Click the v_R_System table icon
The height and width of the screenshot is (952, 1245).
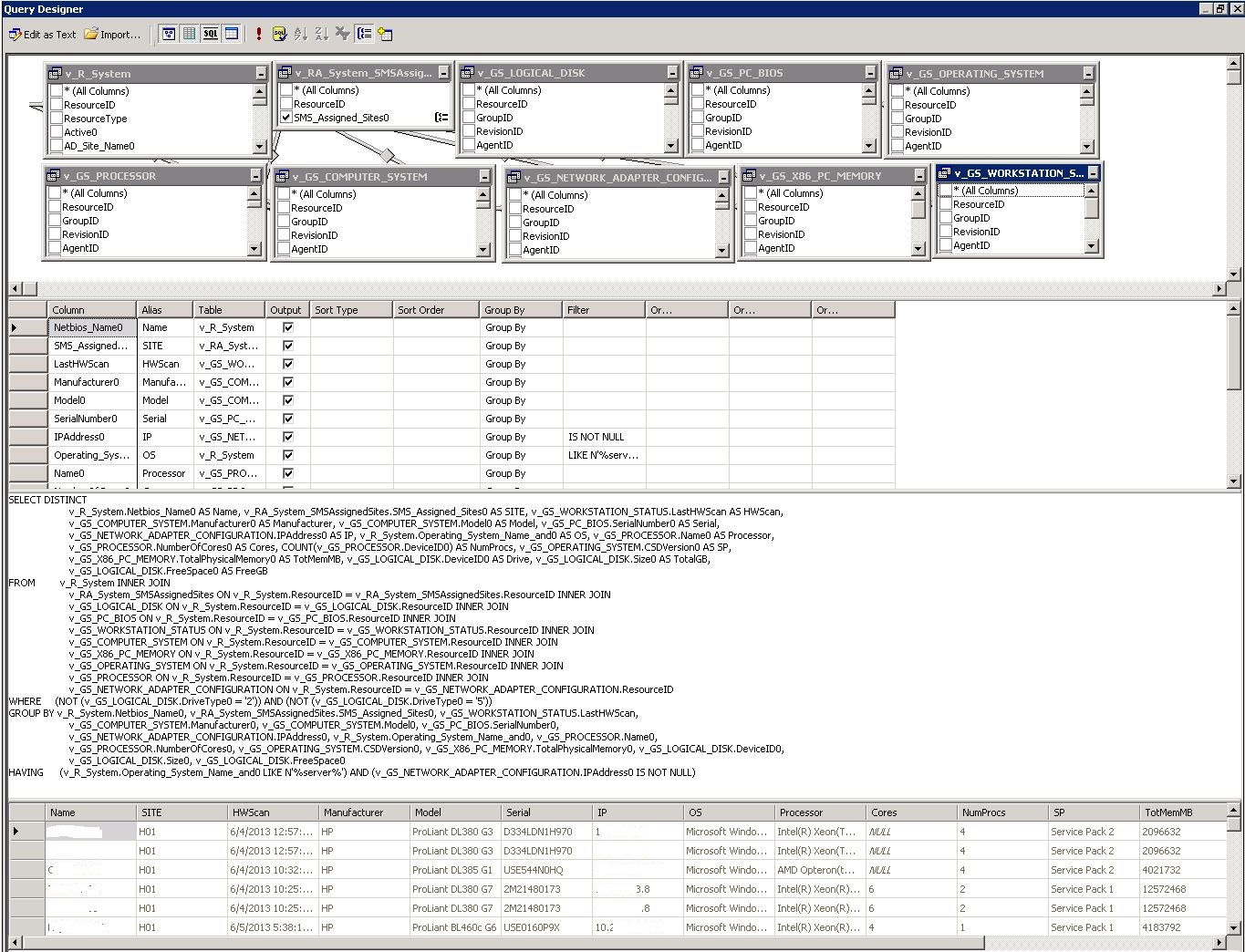click(56, 74)
